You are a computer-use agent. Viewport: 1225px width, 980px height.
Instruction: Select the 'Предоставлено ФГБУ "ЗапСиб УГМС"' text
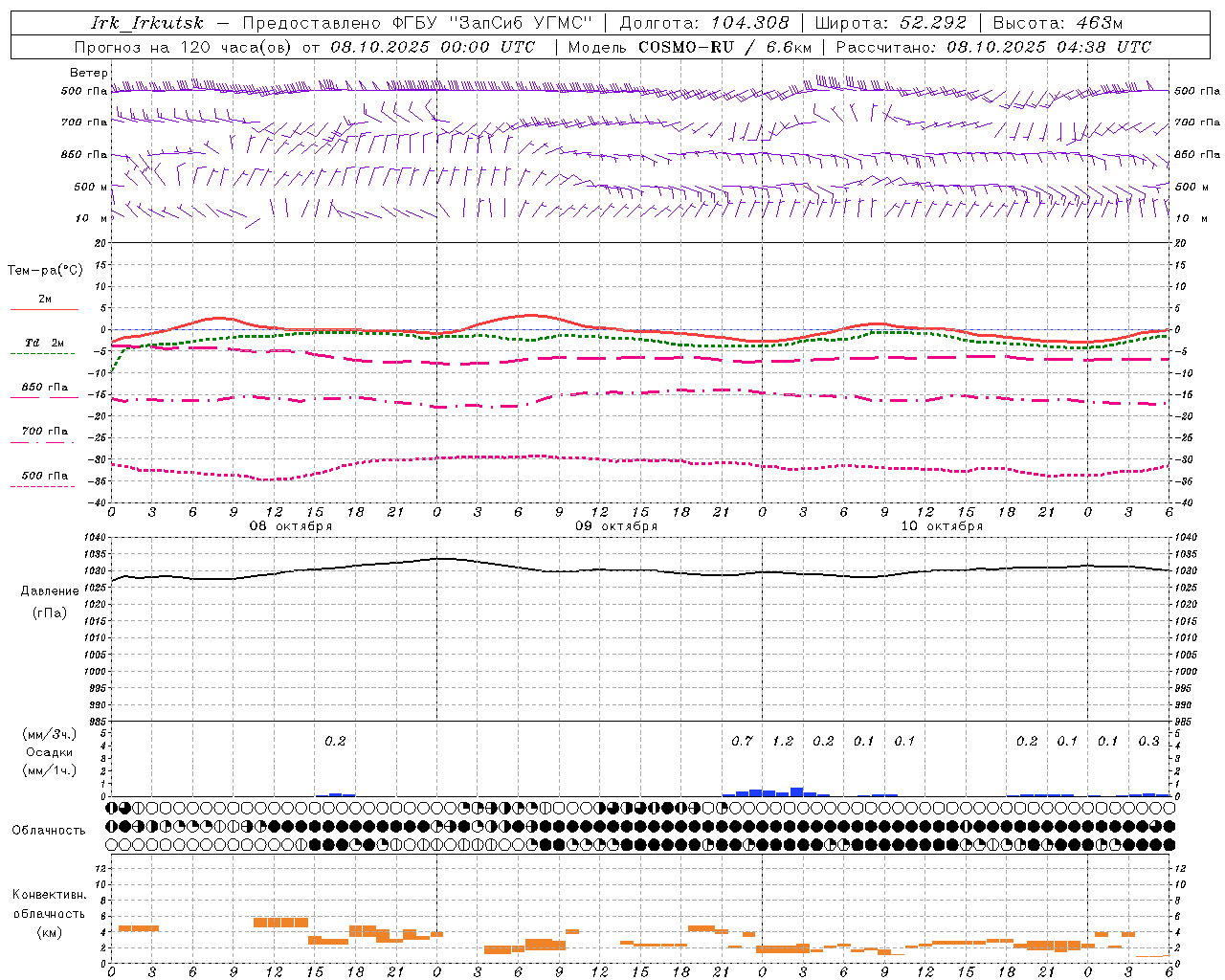pyautogui.click(x=418, y=23)
